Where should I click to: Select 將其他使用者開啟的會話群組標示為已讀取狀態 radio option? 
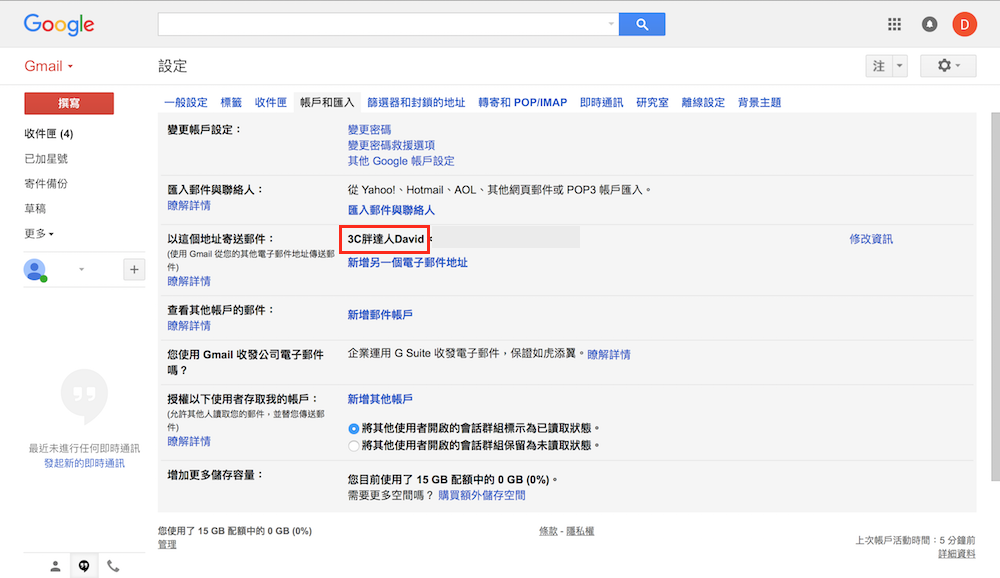click(353, 428)
